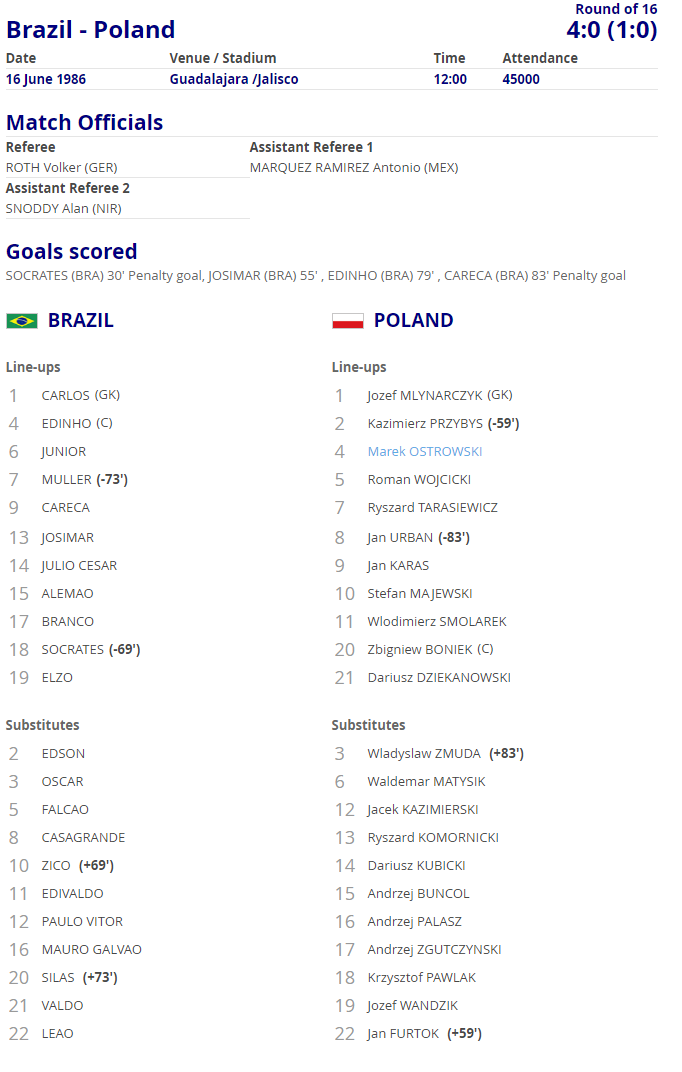Click Jan FURTOK in Poland substitutes

tap(403, 1034)
